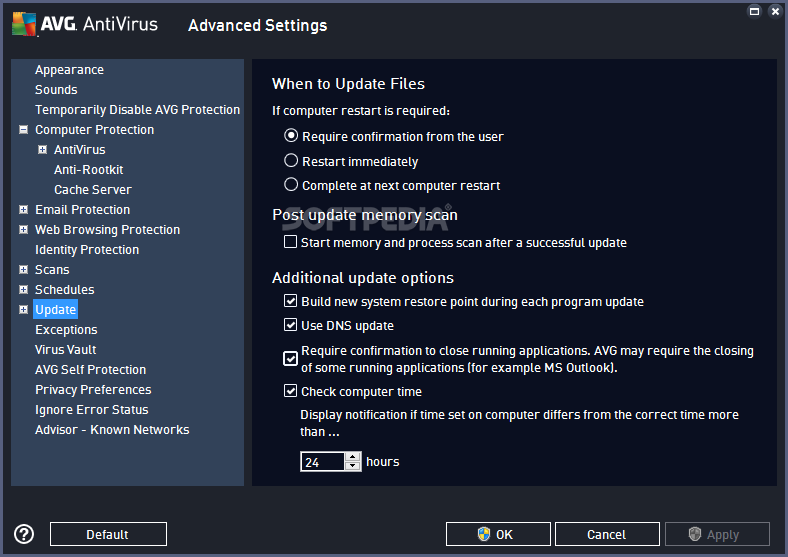
Task: Click the Apply button
Action: tap(717, 534)
